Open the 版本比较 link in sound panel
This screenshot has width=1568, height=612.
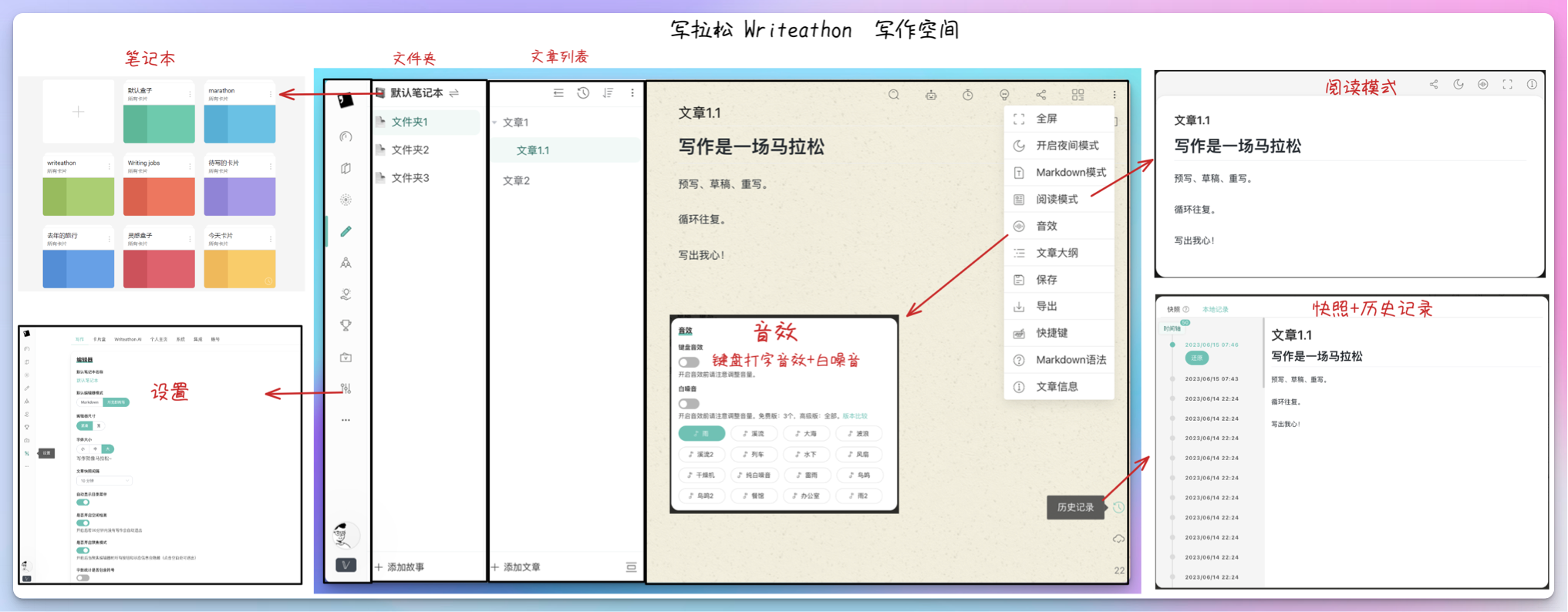(x=855, y=416)
